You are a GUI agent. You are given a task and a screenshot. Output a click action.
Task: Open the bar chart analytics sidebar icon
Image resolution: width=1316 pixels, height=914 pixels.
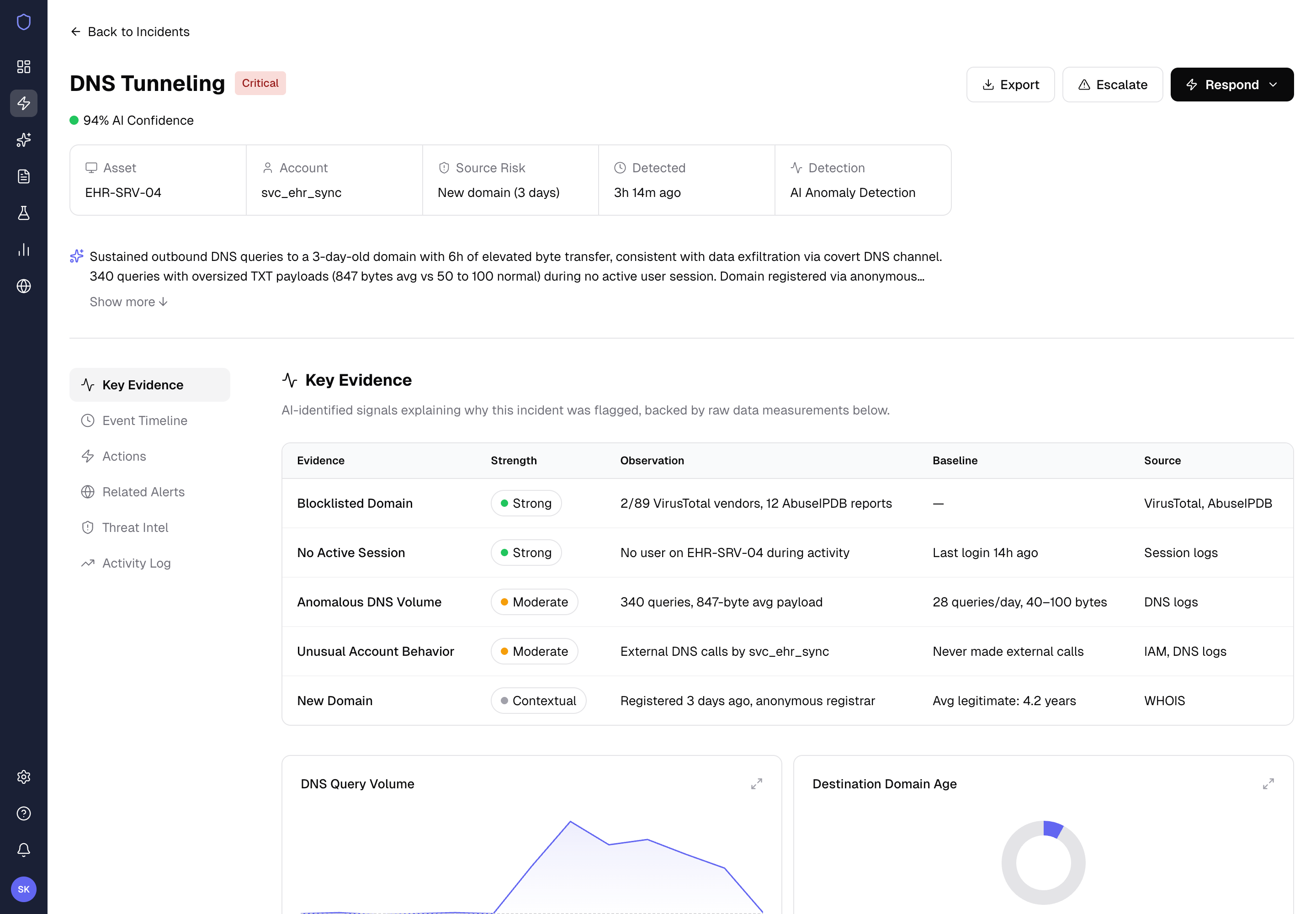23,250
